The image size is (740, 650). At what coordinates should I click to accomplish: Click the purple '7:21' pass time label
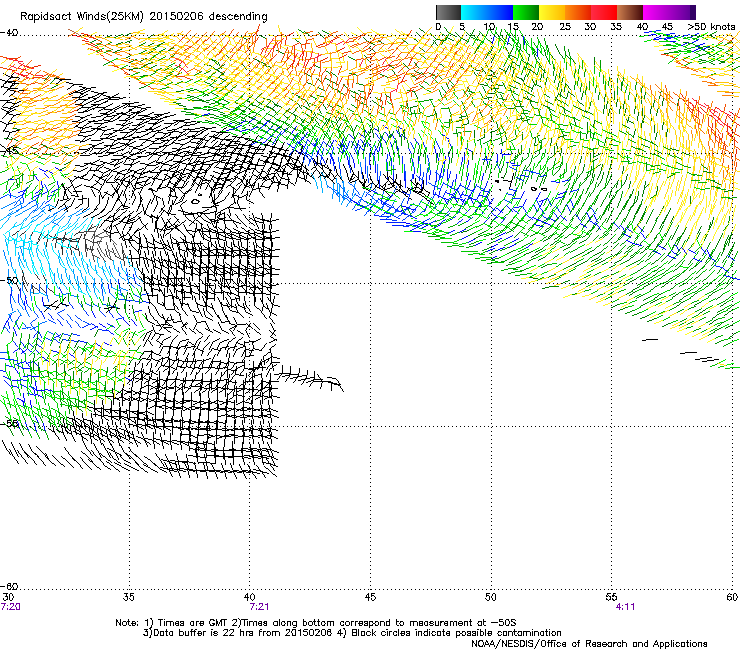(x=259, y=607)
